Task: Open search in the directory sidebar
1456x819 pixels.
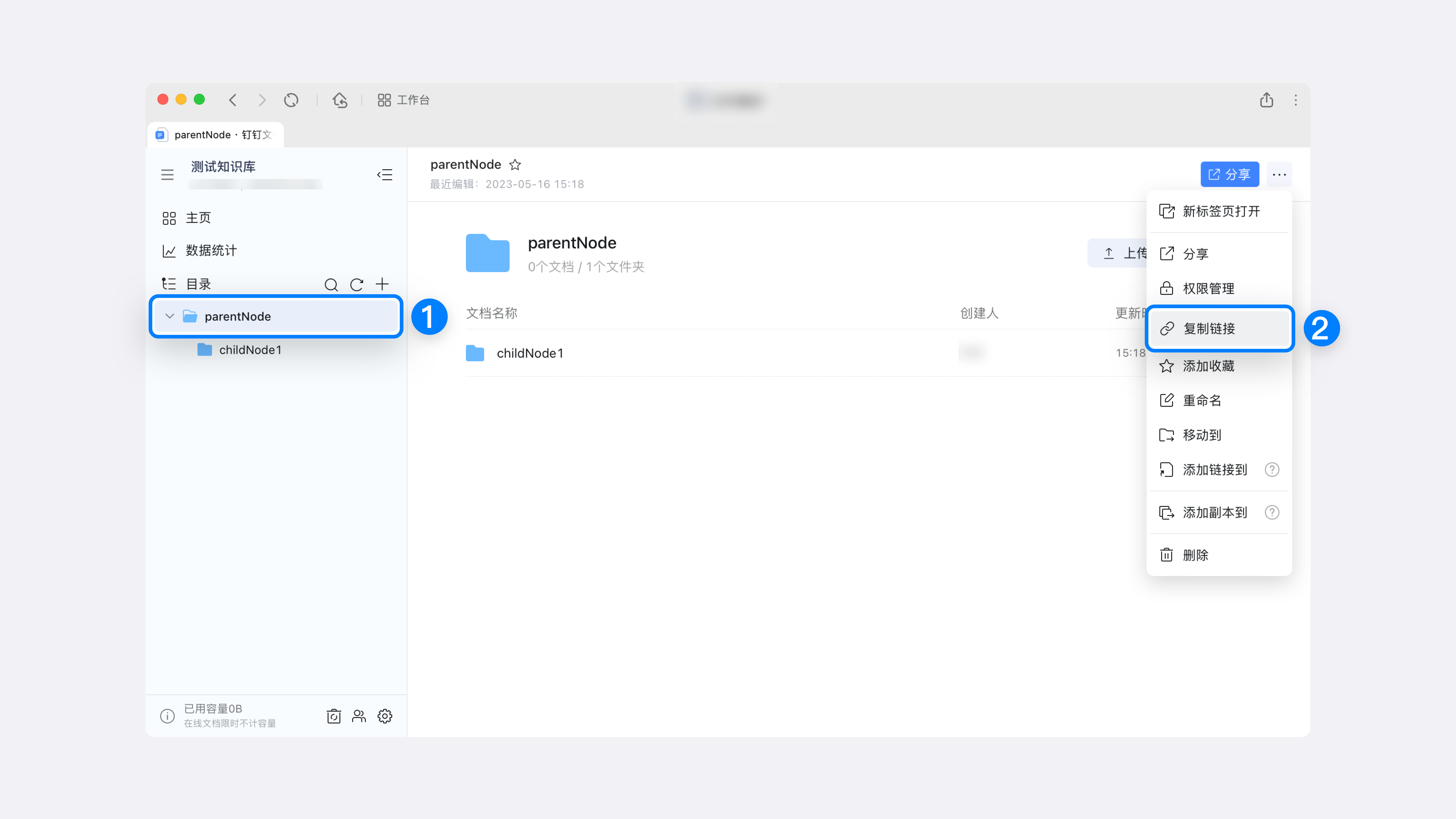Action: point(332,284)
